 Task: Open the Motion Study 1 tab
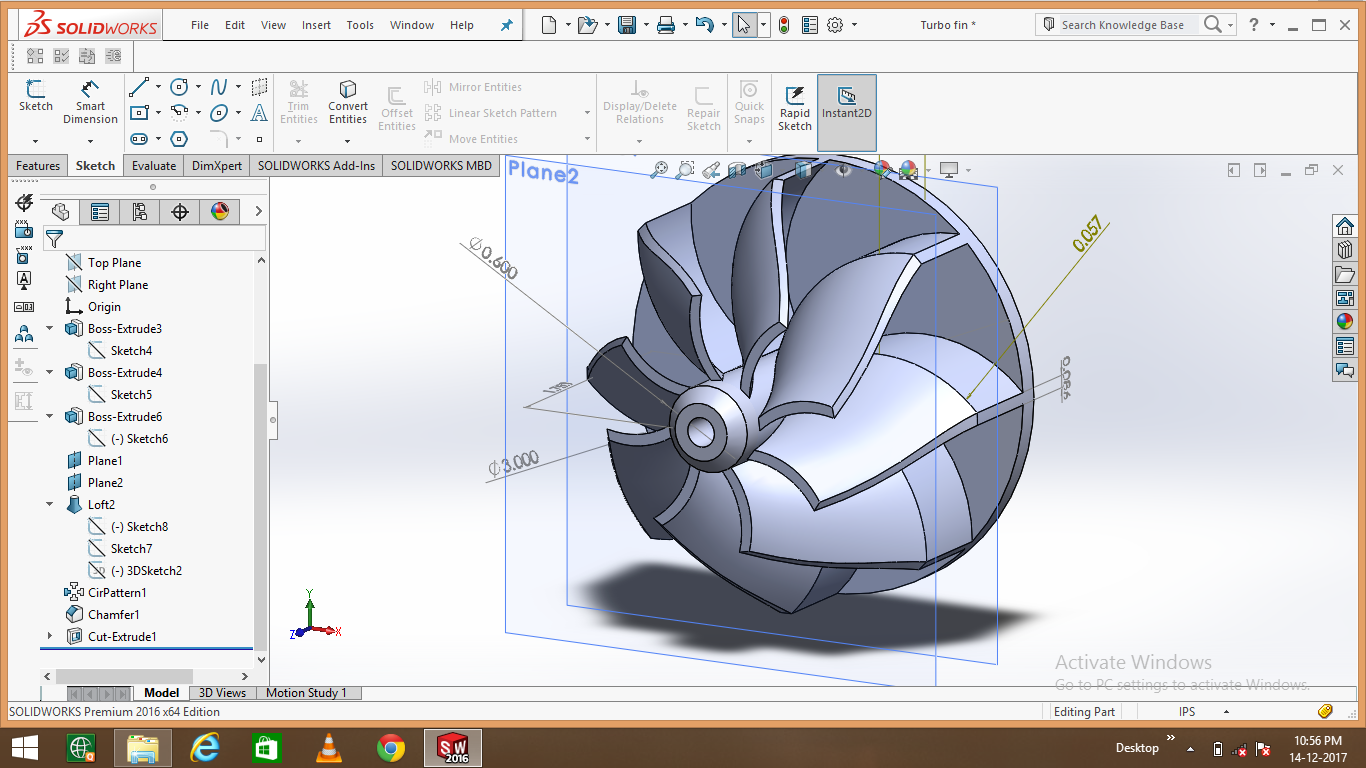pos(306,693)
